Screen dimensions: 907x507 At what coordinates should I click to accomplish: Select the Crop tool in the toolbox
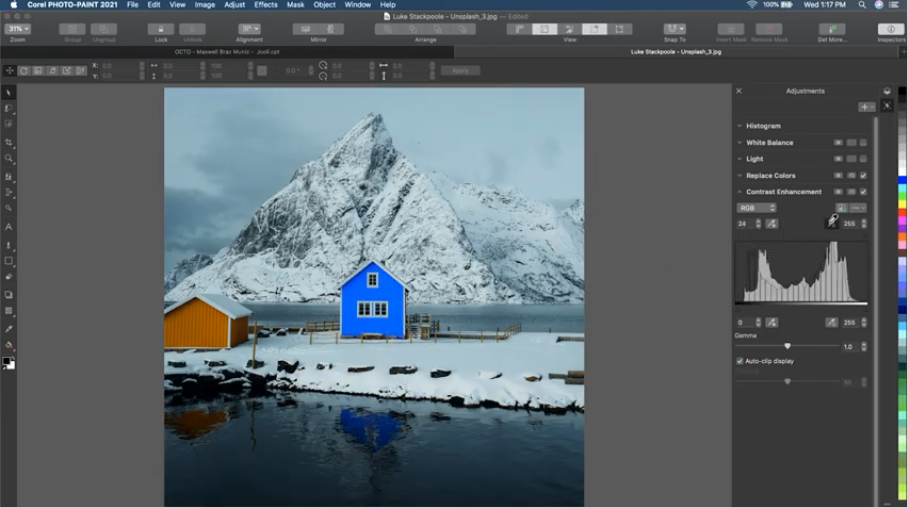click(9, 142)
